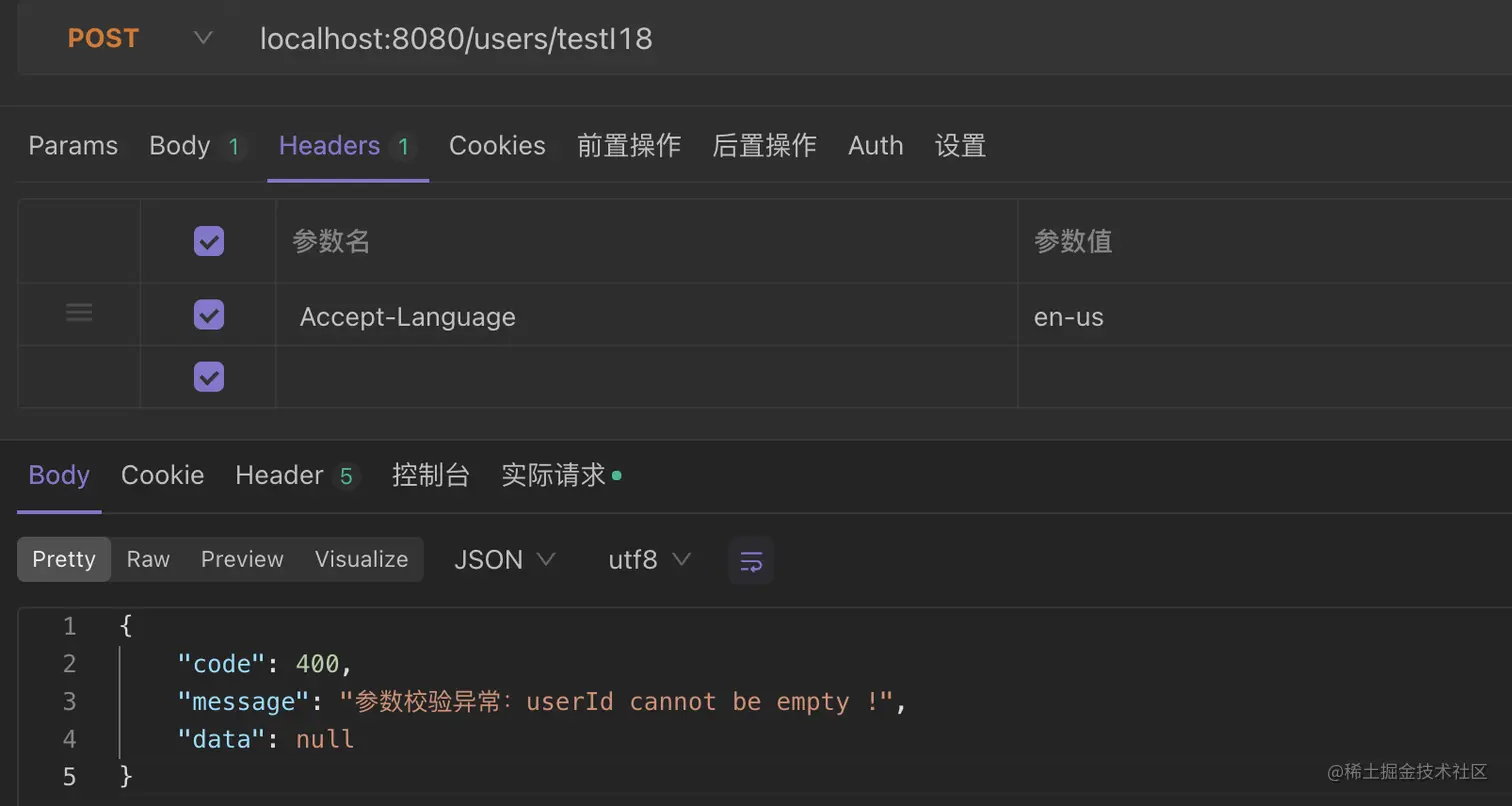Select the request Headers tab
Viewport: 1512px width, 806px height.
click(x=348, y=146)
